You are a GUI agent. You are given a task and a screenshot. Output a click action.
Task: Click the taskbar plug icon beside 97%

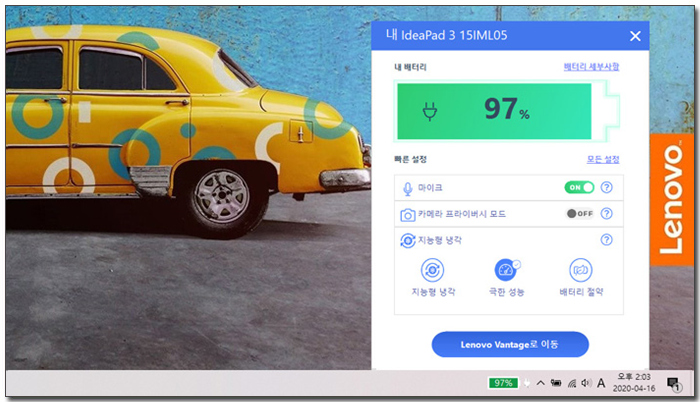[526, 383]
